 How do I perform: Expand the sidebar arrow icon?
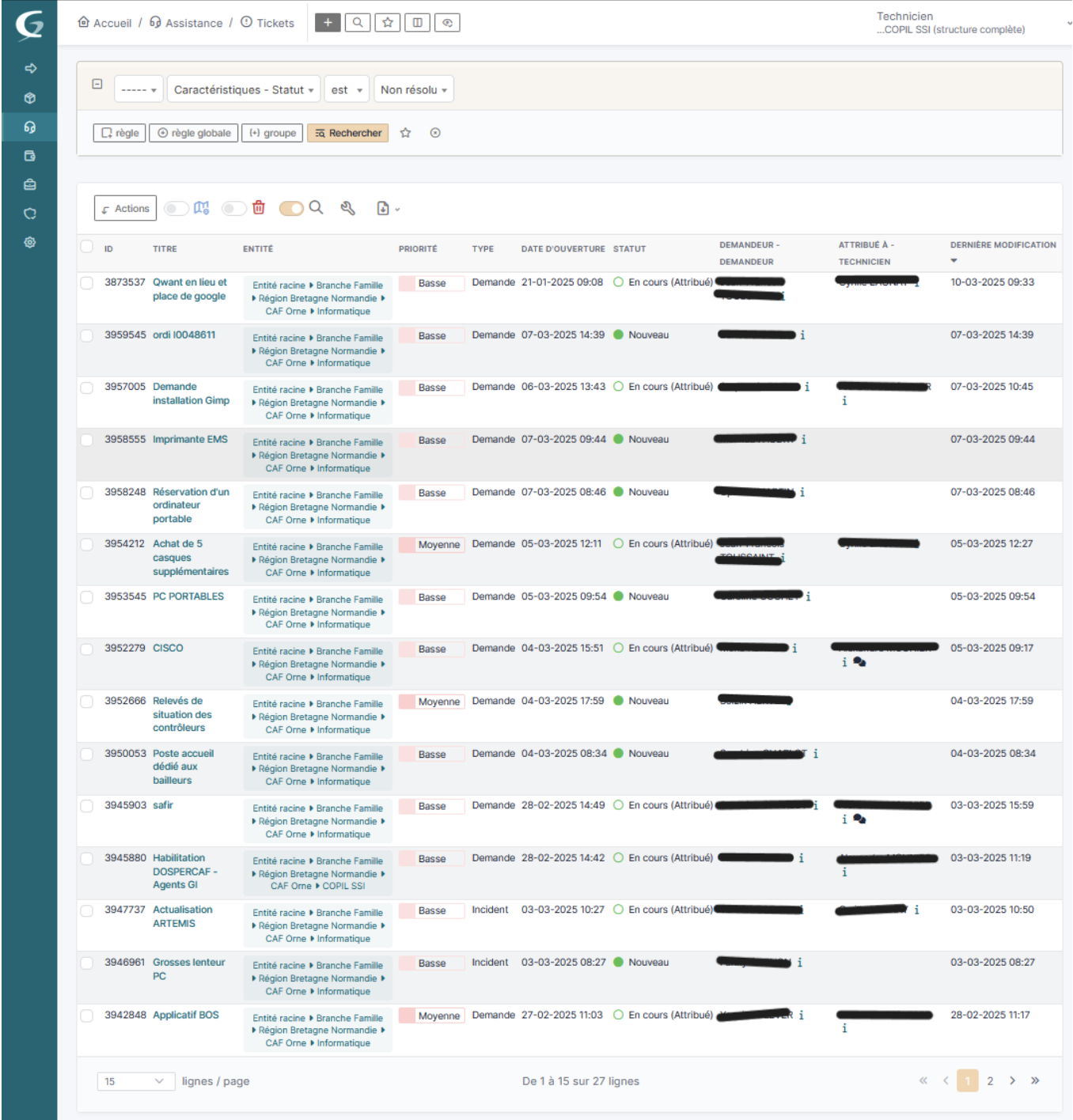pyautogui.click(x=30, y=69)
